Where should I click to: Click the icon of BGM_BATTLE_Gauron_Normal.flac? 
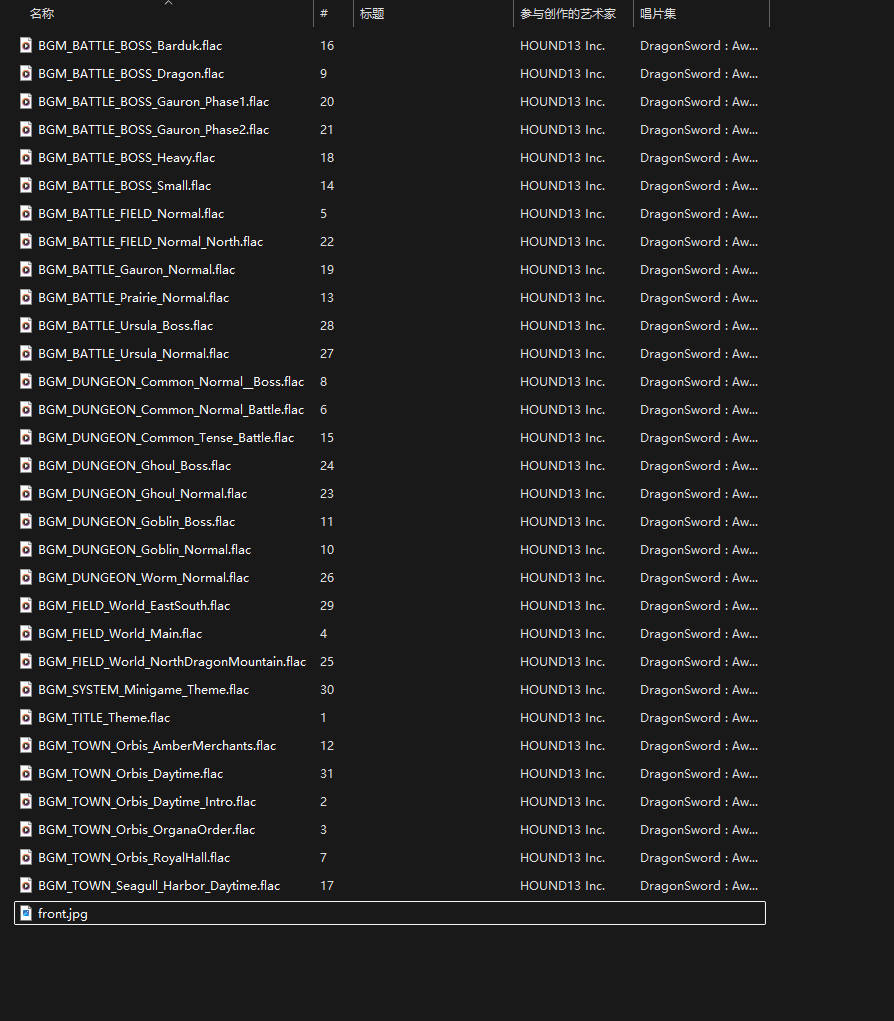point(25,270)
